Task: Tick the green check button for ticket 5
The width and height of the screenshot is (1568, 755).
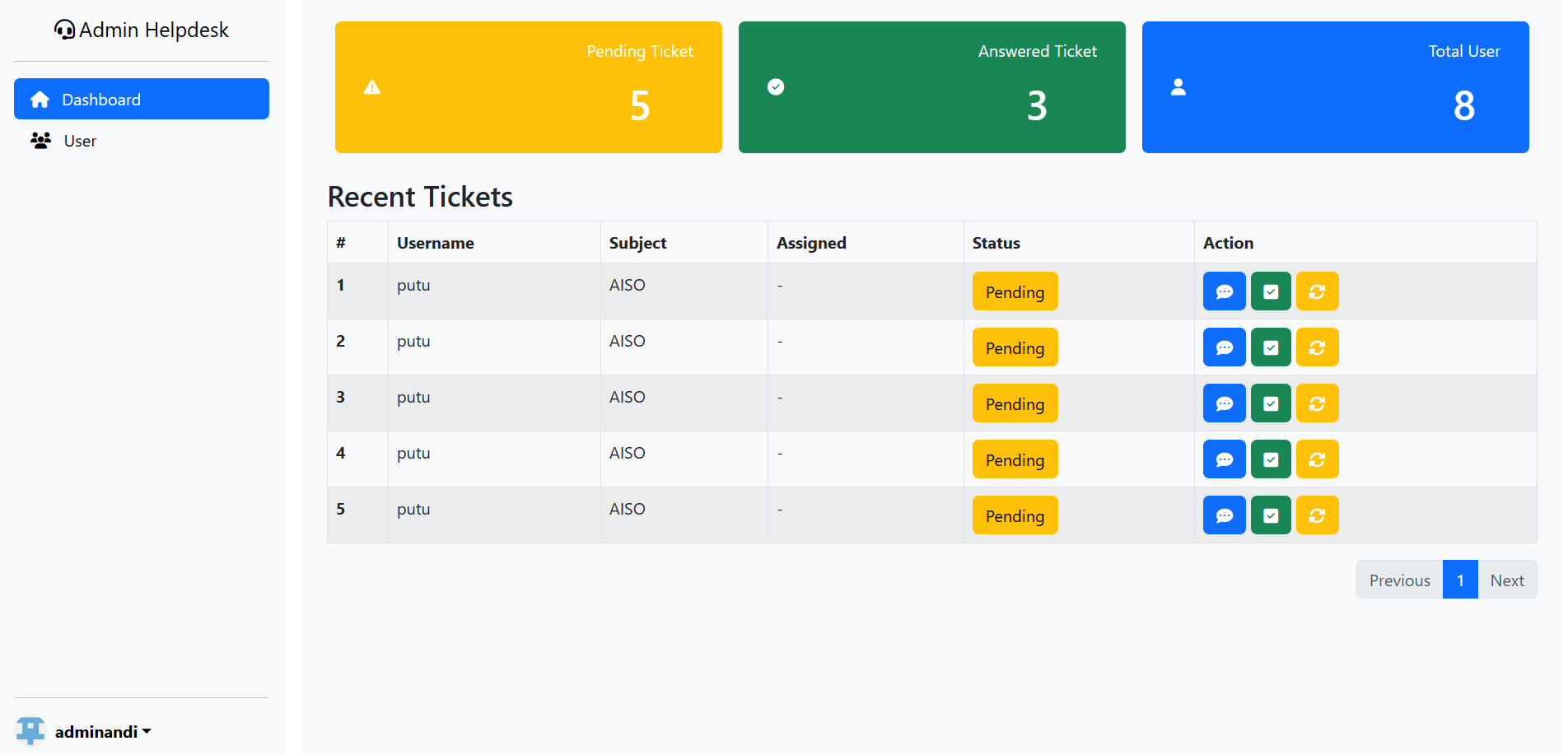Action: point(1271,515)
